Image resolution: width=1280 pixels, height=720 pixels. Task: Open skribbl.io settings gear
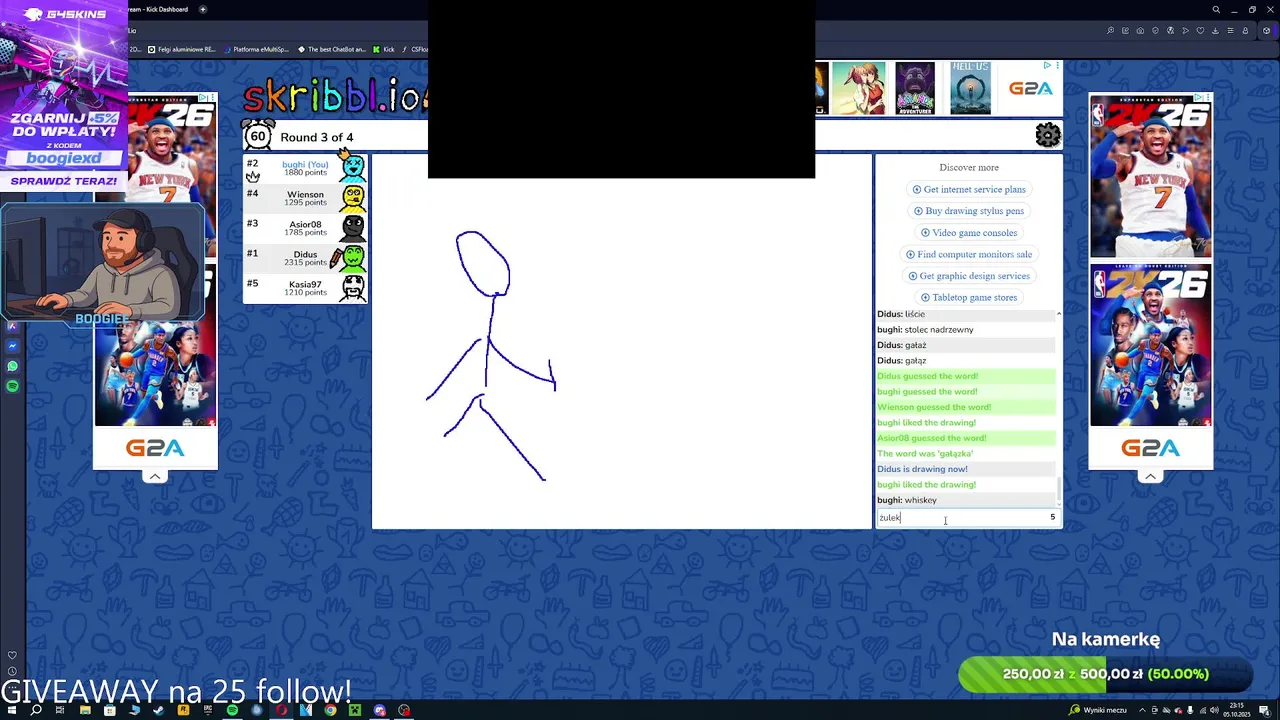(1048, 135)
